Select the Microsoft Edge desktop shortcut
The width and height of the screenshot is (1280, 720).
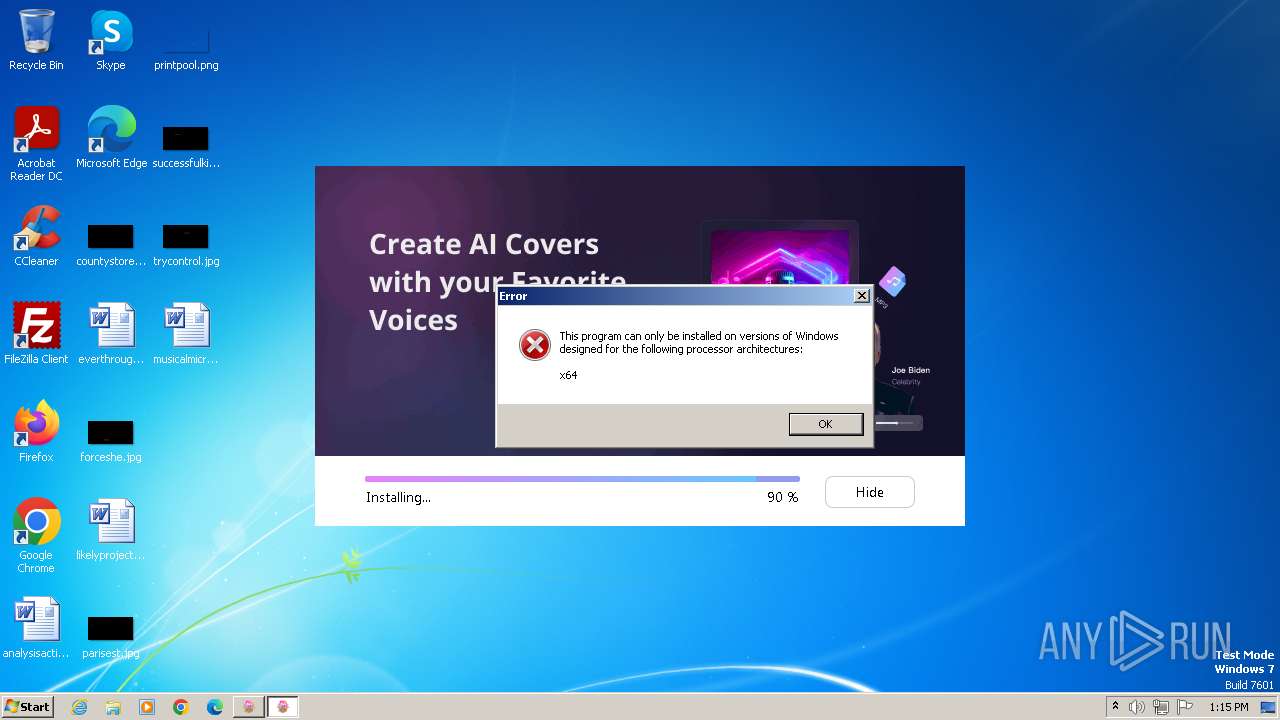click(111, 138)
